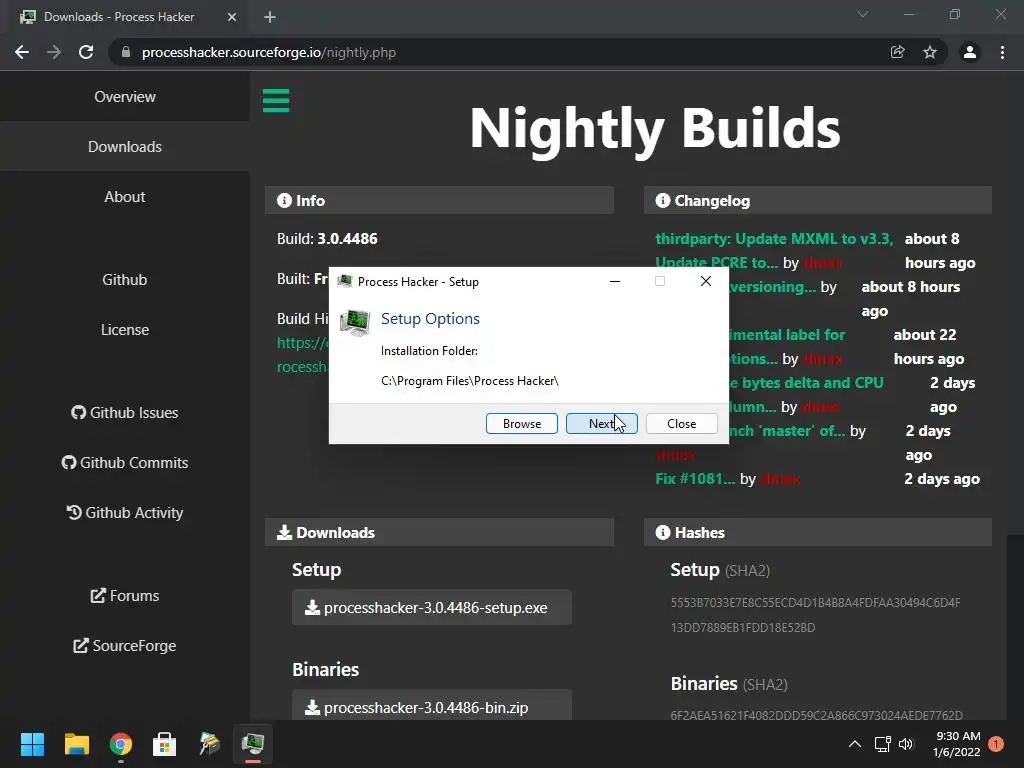The height and width of the screenshot is (768, 1024).
Task: Open Microsoft Store from taskbar
Action: (165, 744)
